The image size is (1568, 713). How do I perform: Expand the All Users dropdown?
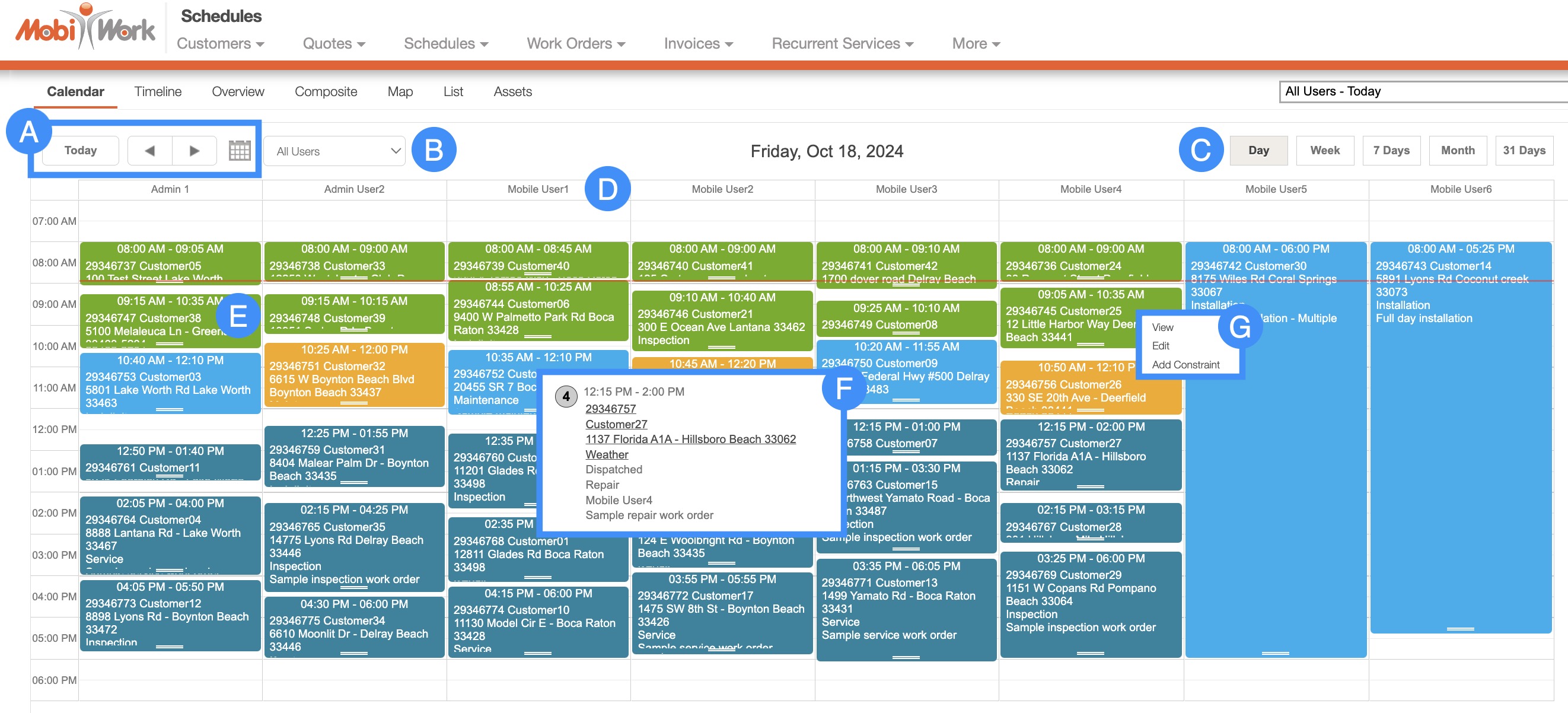335,151
